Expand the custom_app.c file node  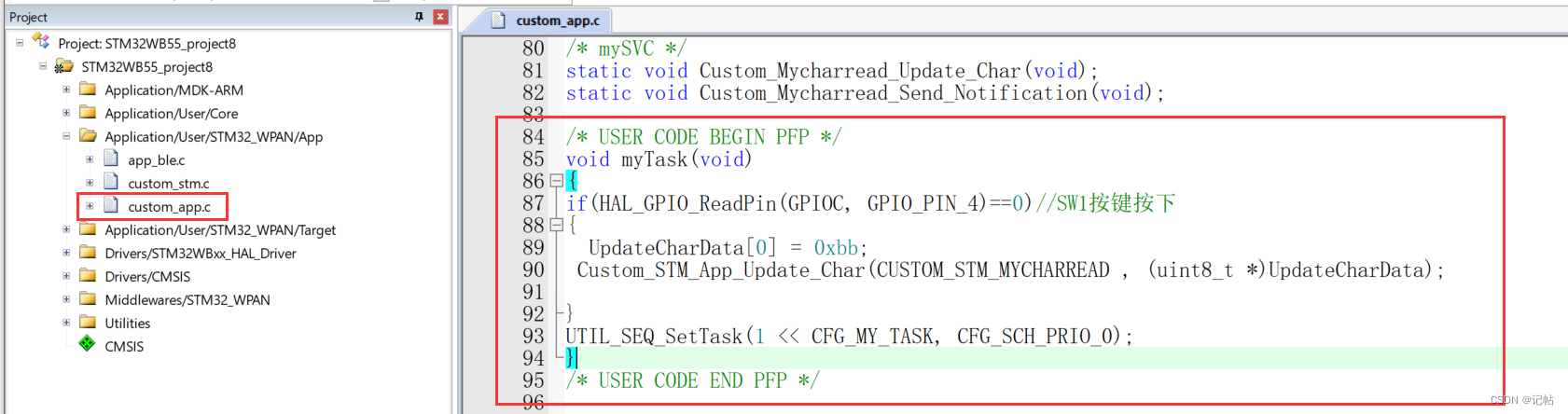click(x=90, y=206)
